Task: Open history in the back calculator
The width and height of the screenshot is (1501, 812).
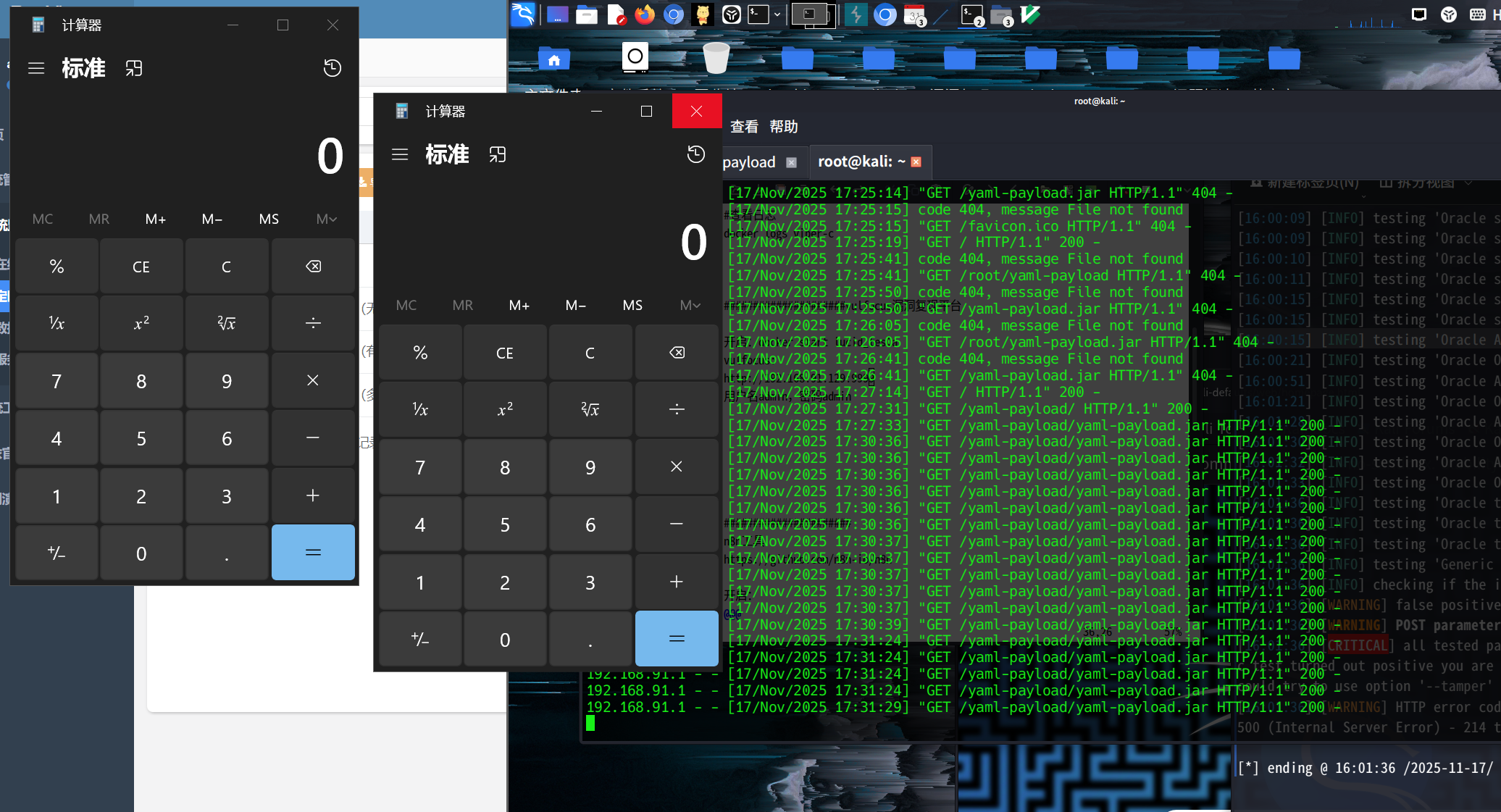Action: coord(332,68)
